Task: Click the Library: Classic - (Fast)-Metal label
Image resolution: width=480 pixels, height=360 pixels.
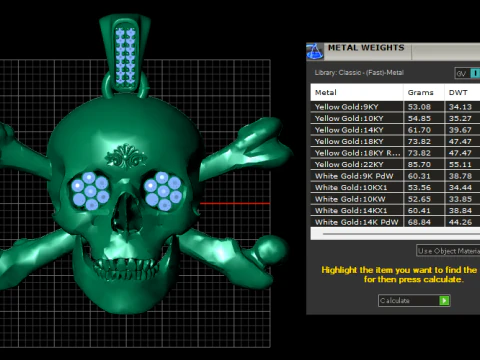Action: coord(359,73)
